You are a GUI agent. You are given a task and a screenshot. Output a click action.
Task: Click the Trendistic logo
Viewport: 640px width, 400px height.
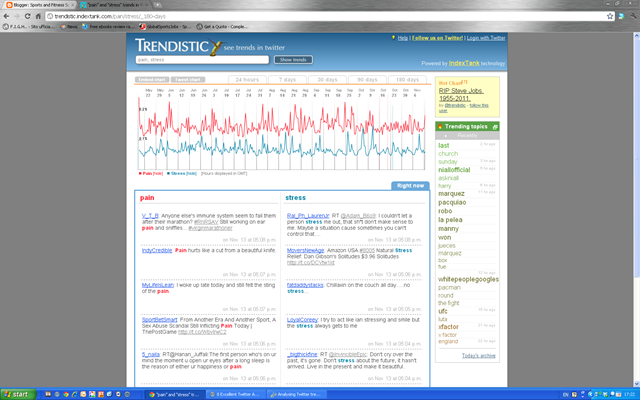tap(178, 46)
